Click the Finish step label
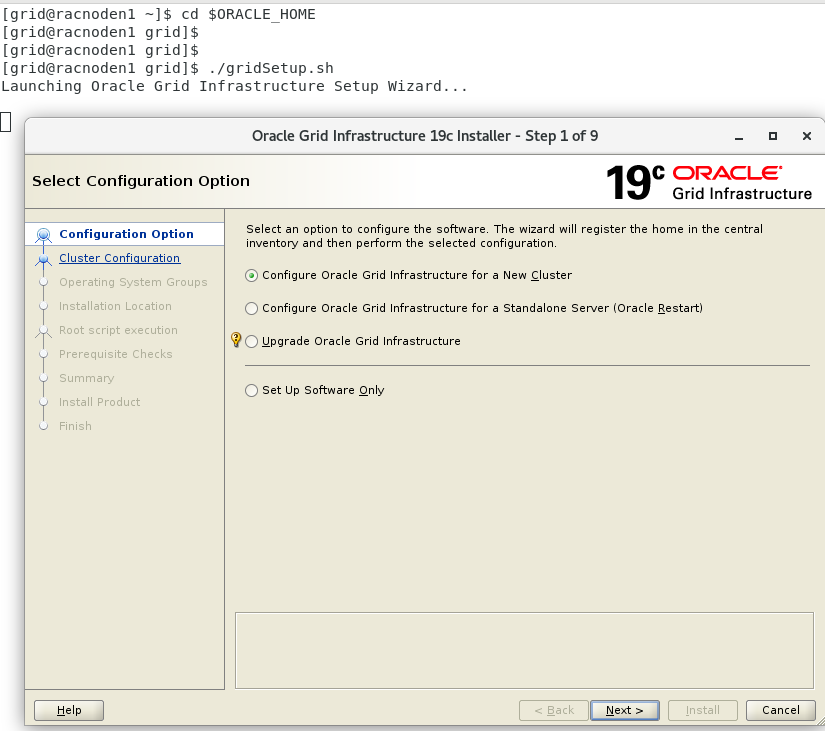The width and height of the screenshot is (825, 731). (75, 426)
